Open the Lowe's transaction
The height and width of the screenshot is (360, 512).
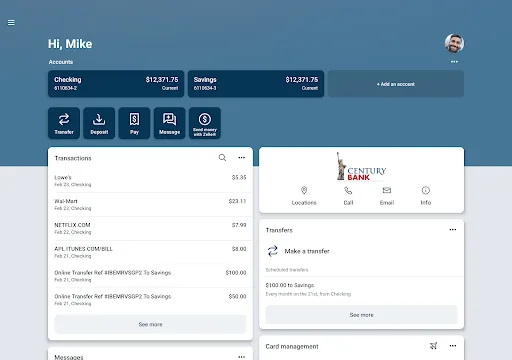point(150,181)
